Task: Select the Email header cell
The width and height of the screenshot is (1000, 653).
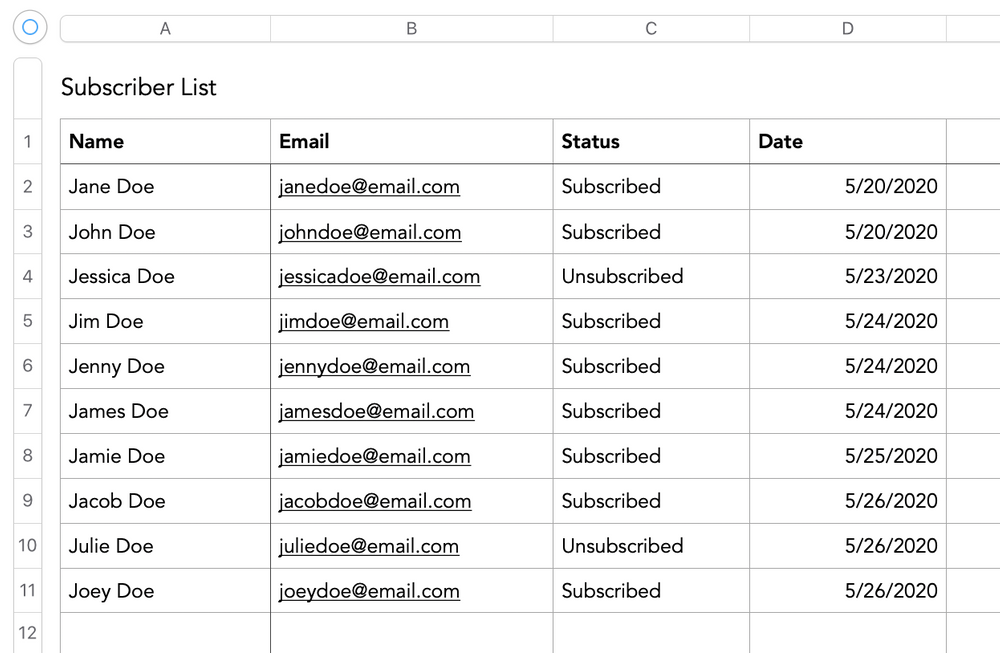Action: tap(411, 142)
